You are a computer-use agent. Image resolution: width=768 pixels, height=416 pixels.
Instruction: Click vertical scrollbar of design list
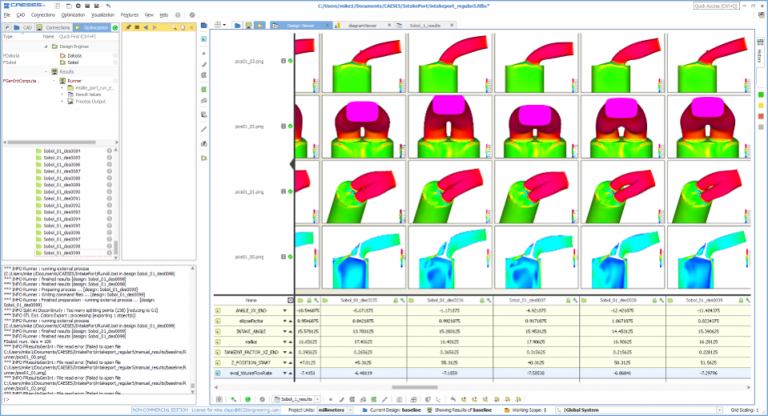click(116, 247)
